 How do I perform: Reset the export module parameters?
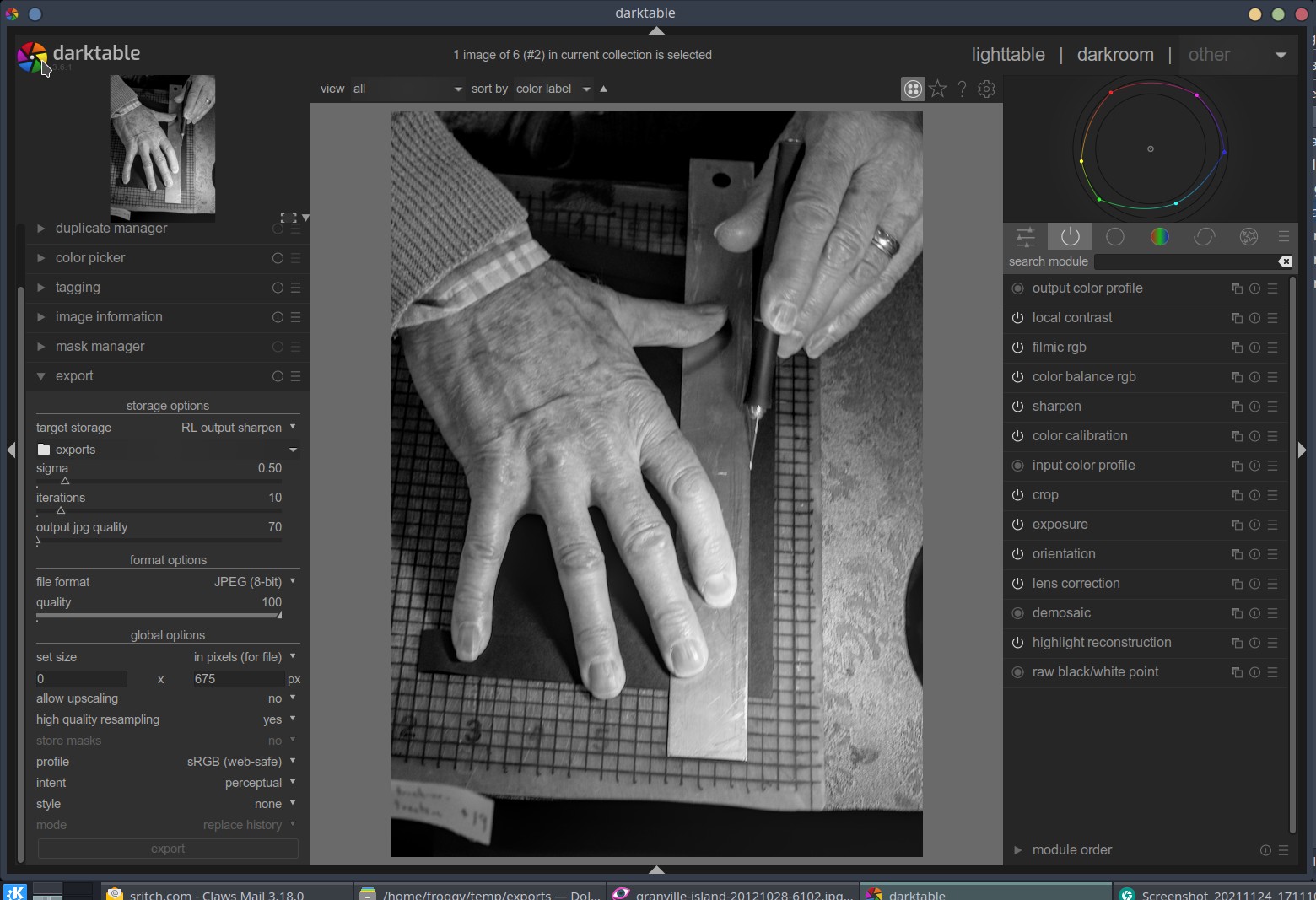(278, 376)
